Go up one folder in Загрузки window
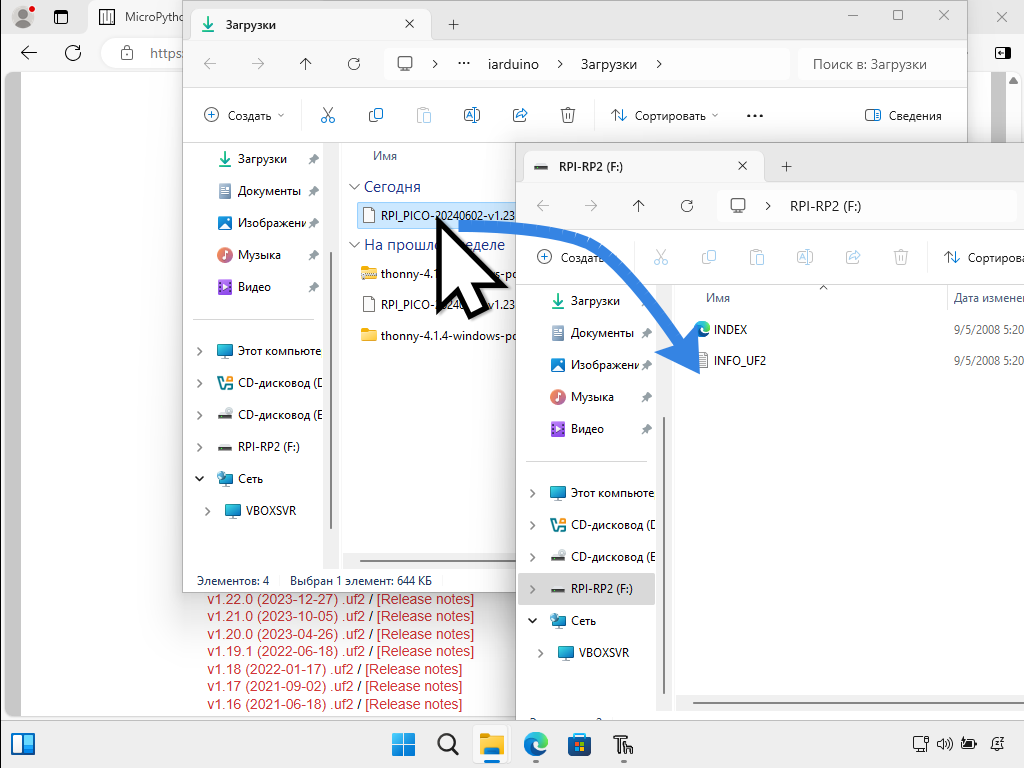 pyautogui.click(x=306, y=63)
